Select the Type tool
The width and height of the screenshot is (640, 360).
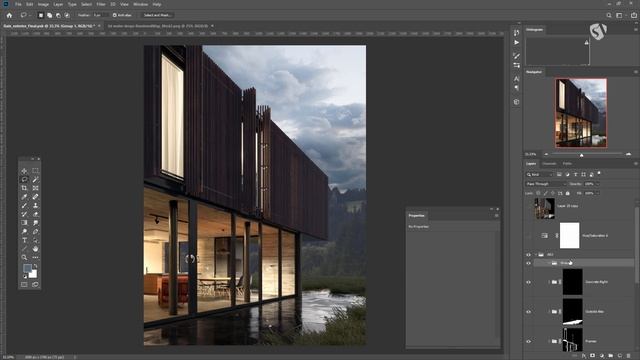pyautogui.click(x=24, y=240)
